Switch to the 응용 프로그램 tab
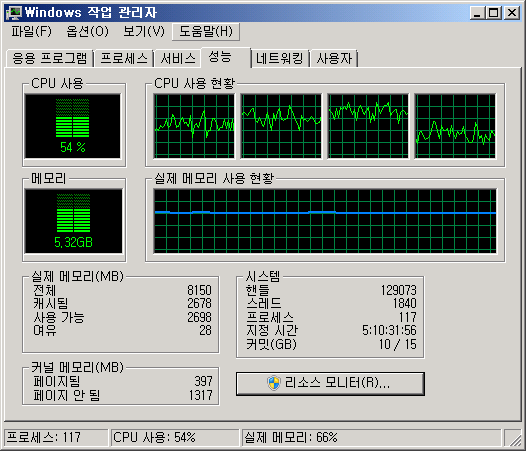The image size is (526, 451). pyautogui.click(x=50, y=59)
